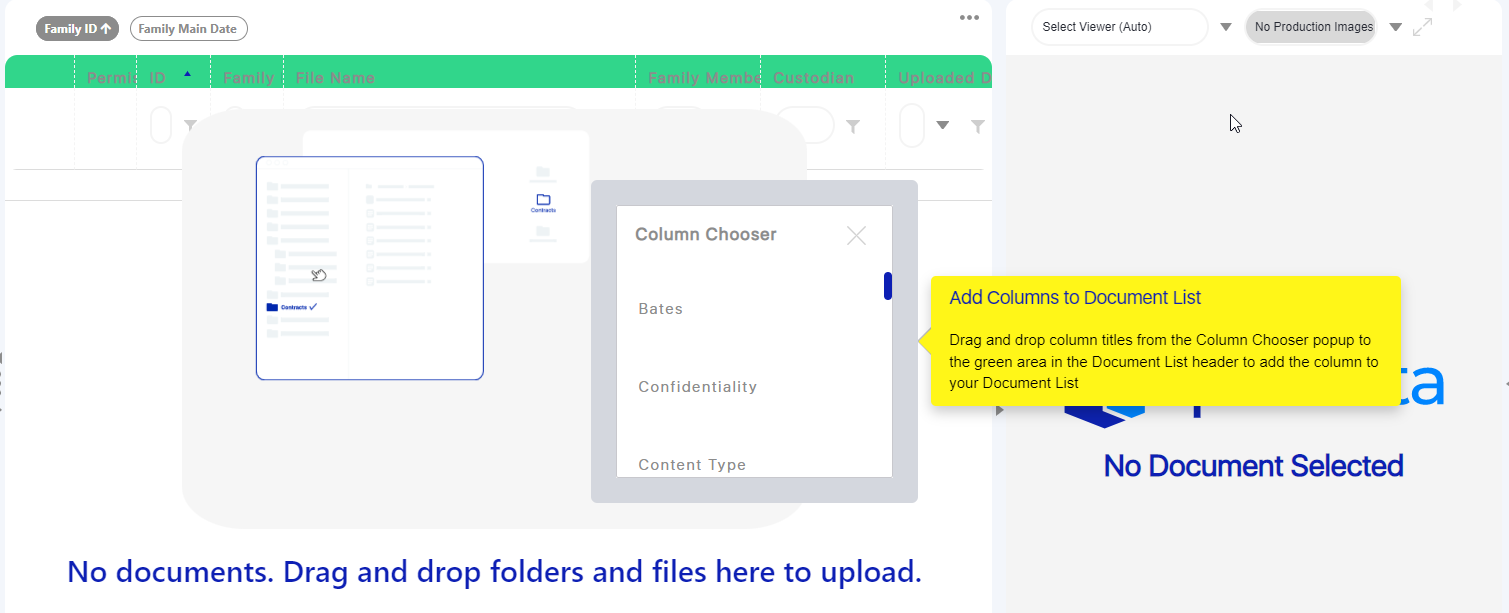
Task: Click the filter funnel in the ID column
Action: click(190, 124)
